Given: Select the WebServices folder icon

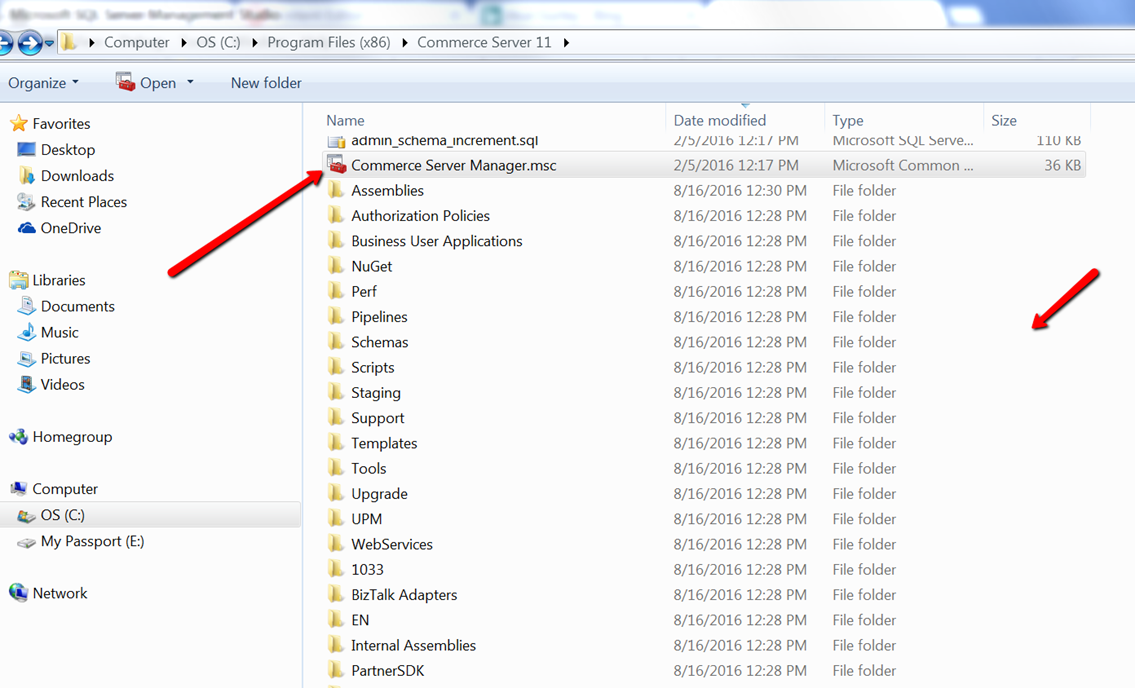Looking at the screenshot, I should click(335, 544).
